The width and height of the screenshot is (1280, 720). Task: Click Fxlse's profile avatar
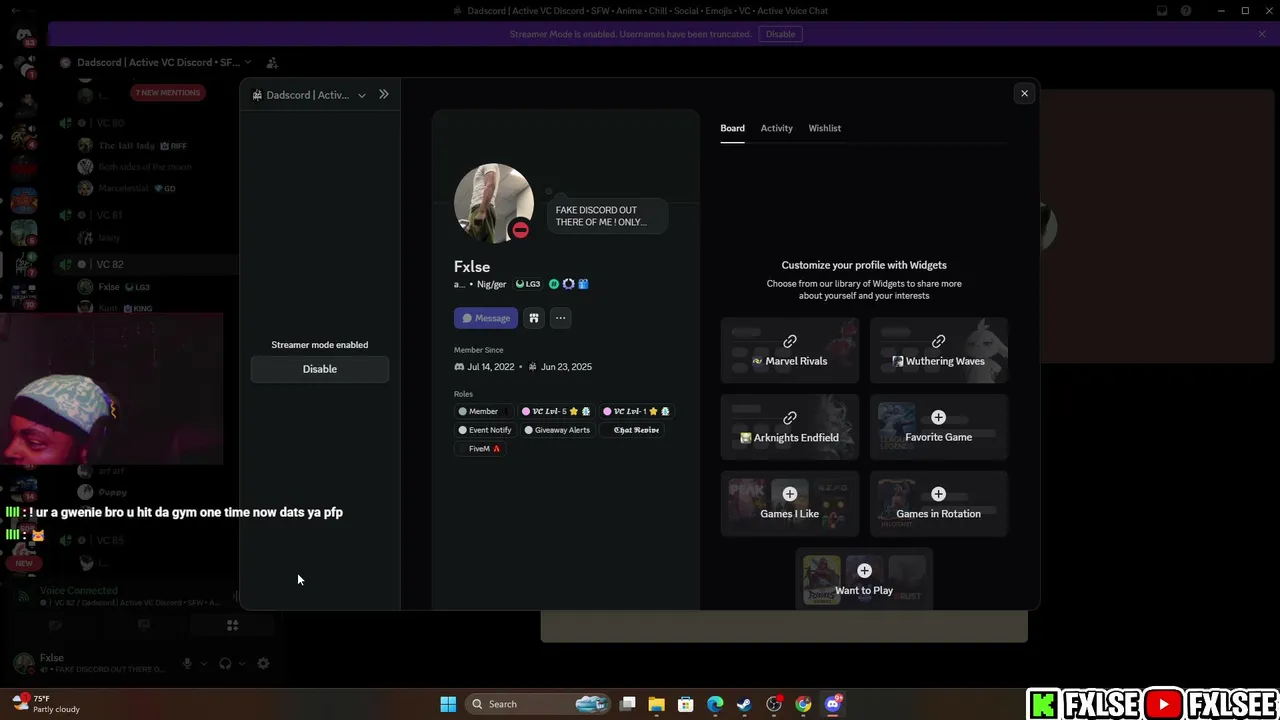[x=494, y=203]
